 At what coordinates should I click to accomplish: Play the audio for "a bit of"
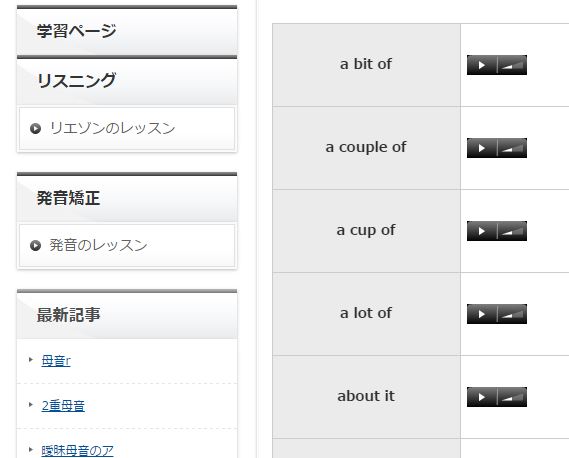482,65
